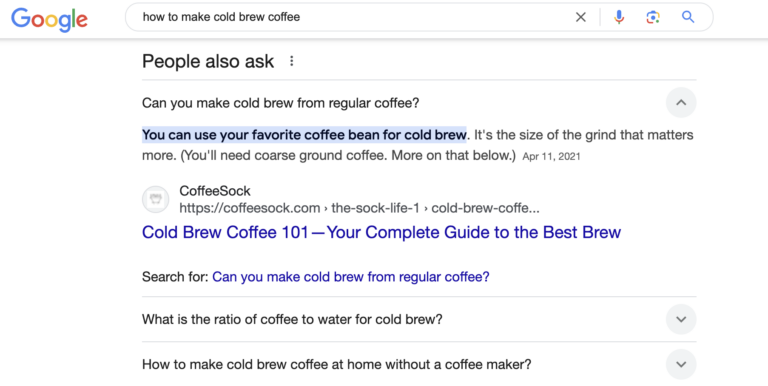The width and height of the screenshot is (768, 386).
Task: Click the CoffeeSock favicon
Action: point(155,199)
